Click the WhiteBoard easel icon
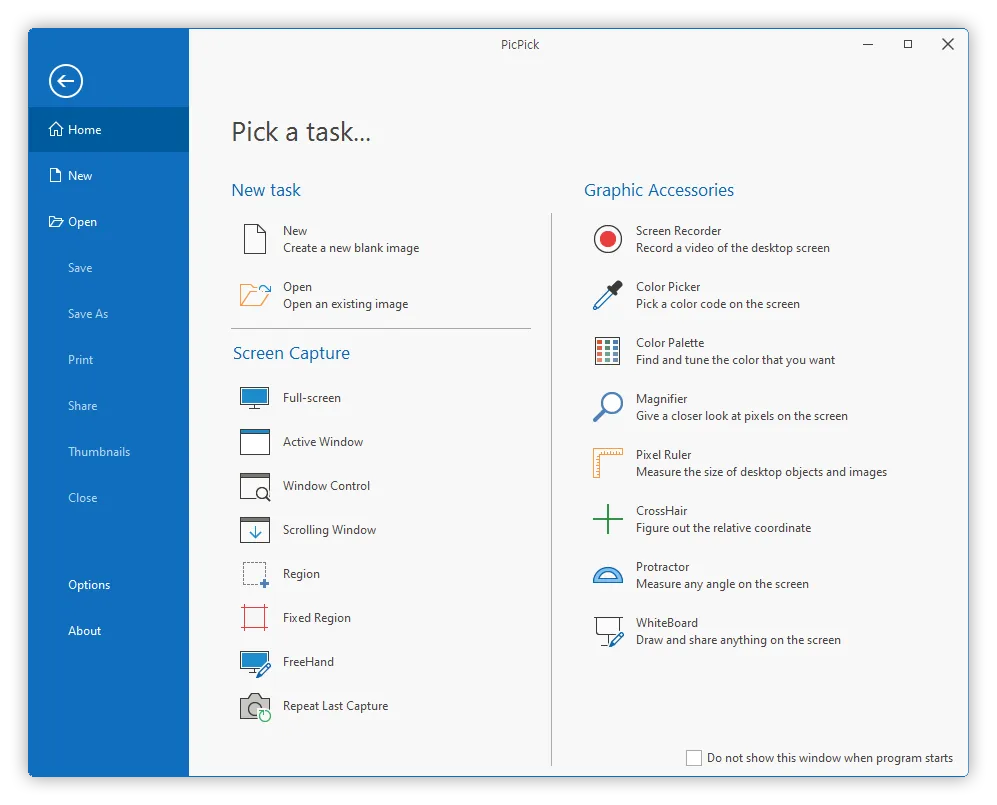997x805 pixels. pos(609,631)
